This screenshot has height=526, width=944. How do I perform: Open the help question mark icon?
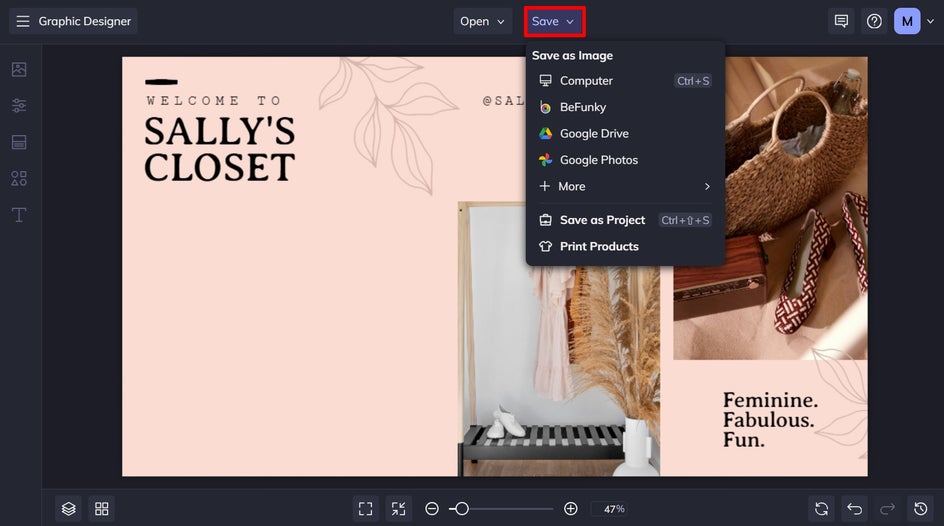(874, 22)
